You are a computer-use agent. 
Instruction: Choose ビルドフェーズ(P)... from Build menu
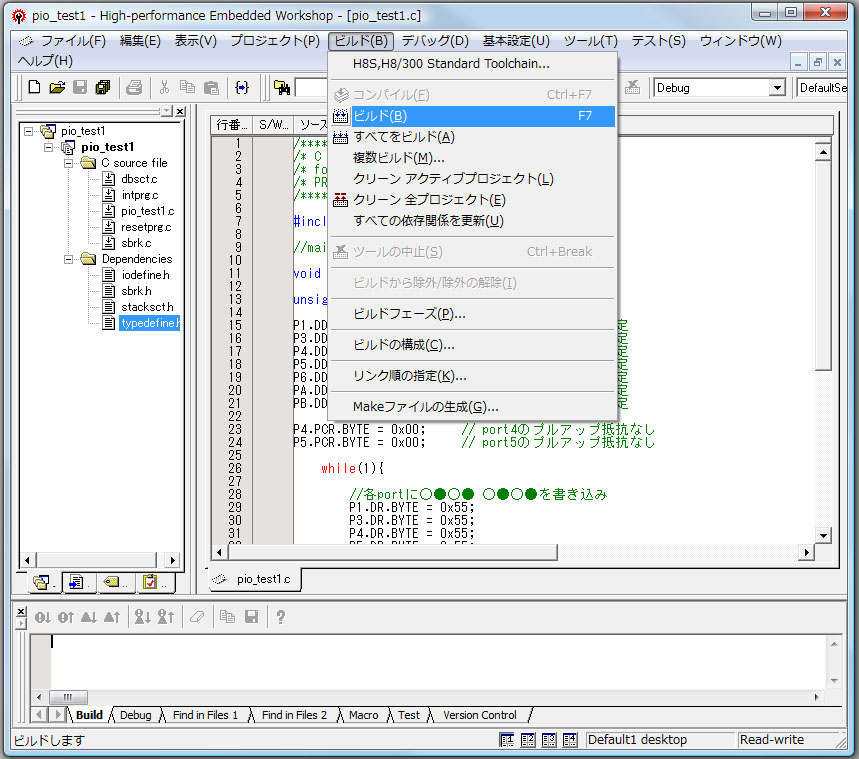coord(409,314)
